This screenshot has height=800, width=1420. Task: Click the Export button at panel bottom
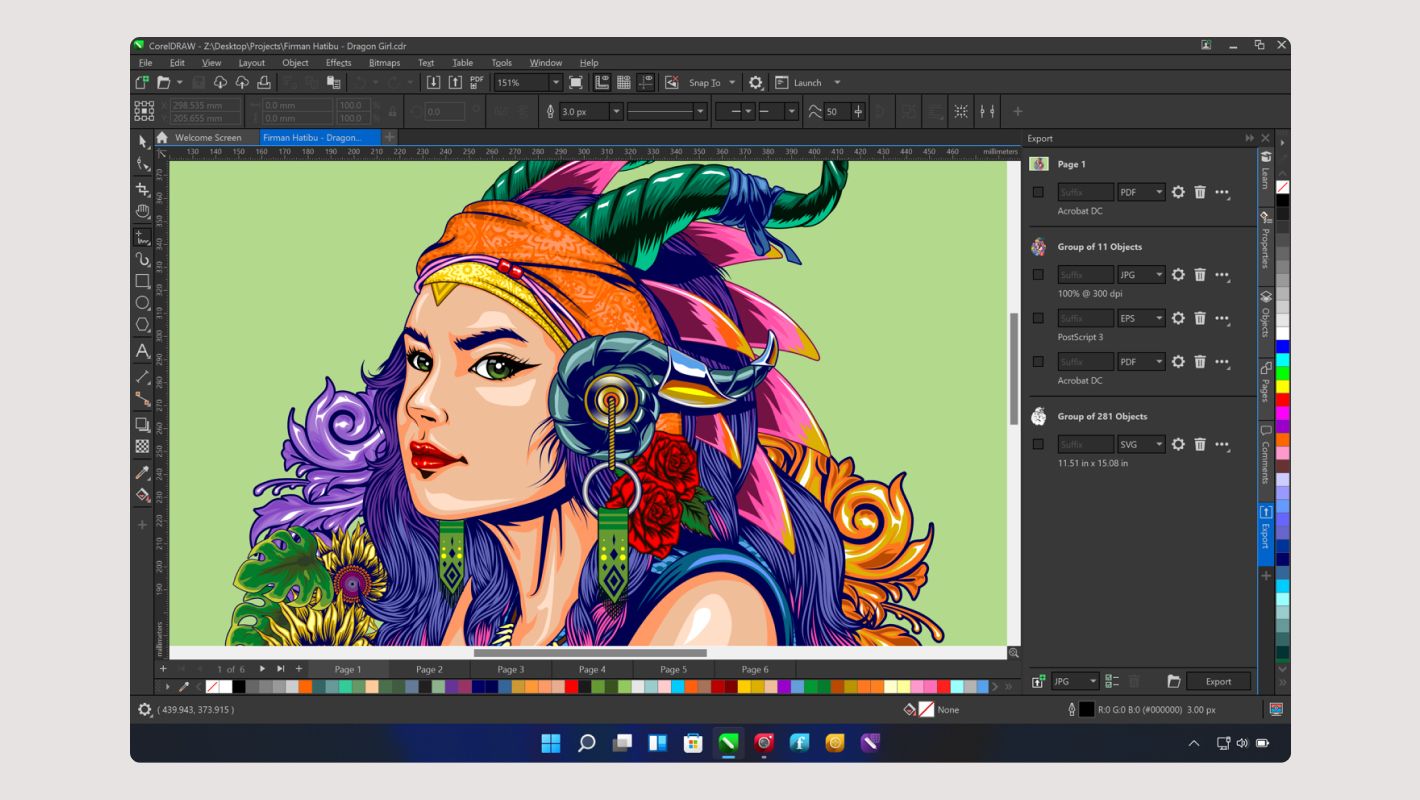[1218, 681]
